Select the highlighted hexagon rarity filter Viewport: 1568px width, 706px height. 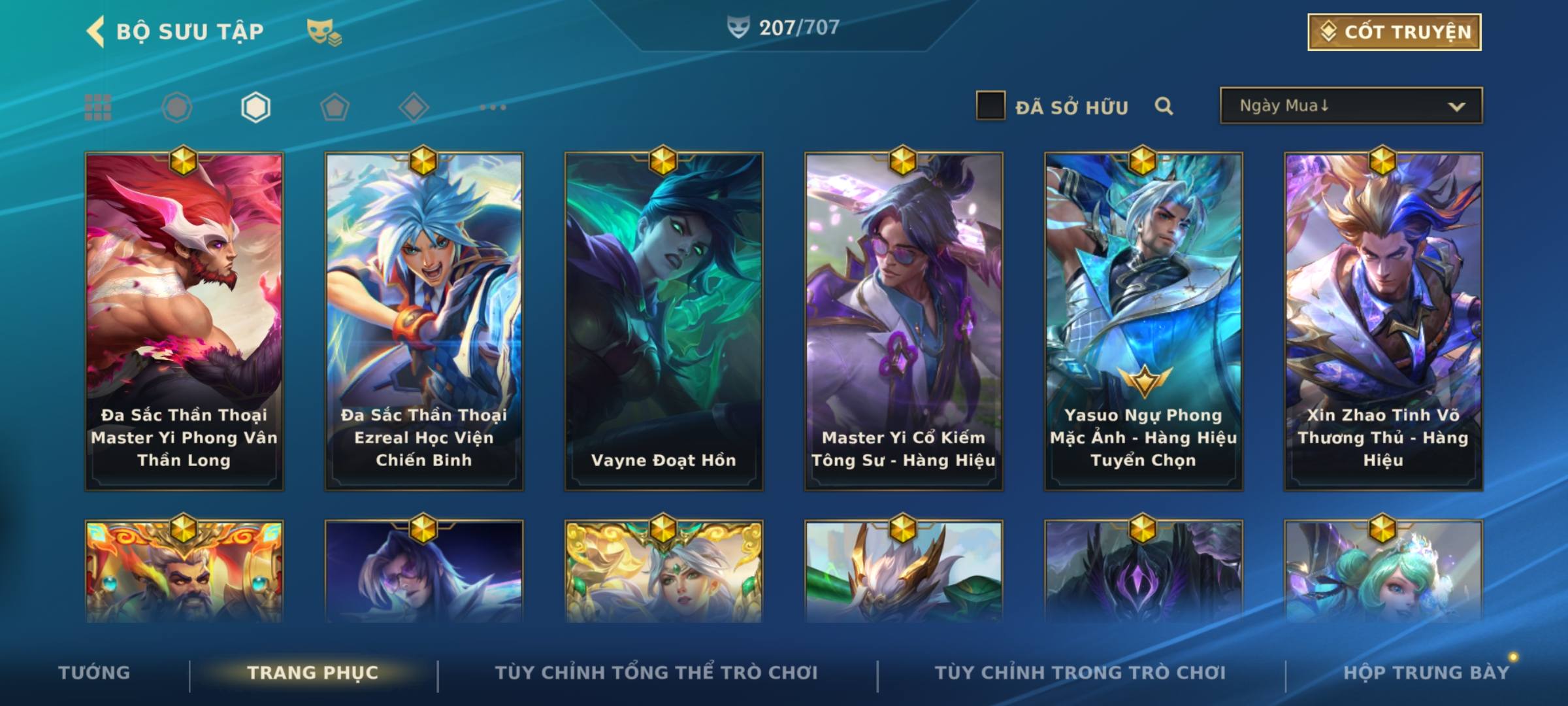(255, 107)
